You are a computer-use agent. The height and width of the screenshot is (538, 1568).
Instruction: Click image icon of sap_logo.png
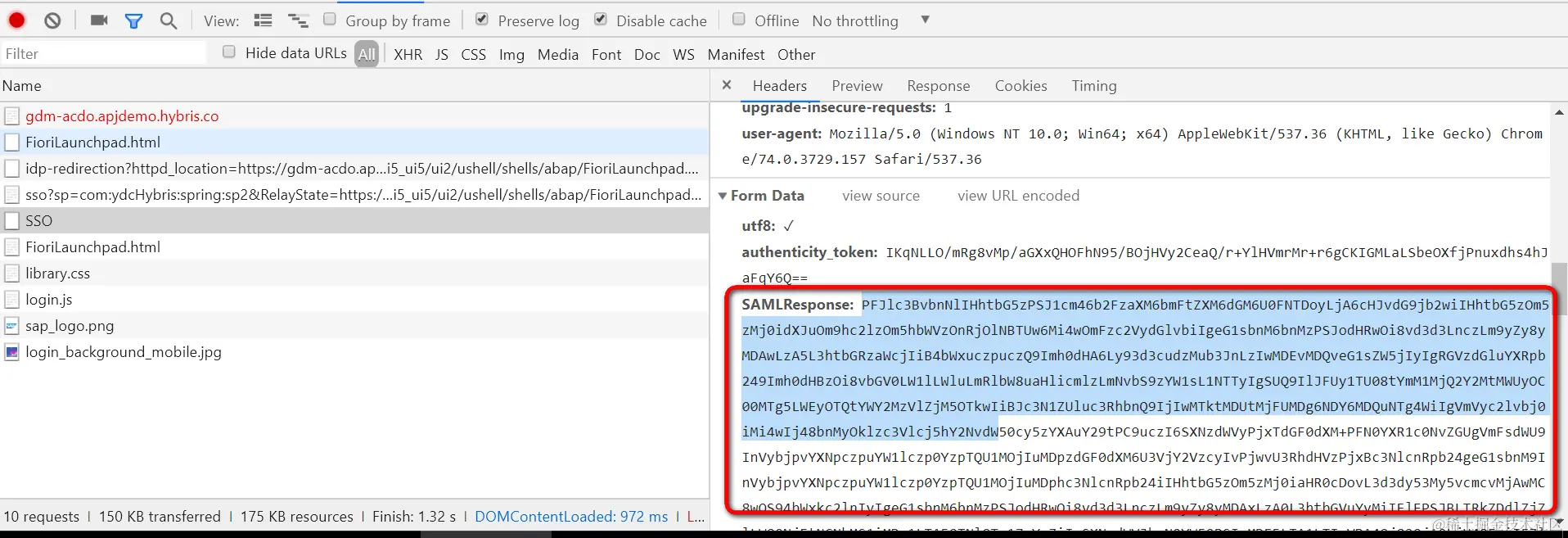(11, 326)
